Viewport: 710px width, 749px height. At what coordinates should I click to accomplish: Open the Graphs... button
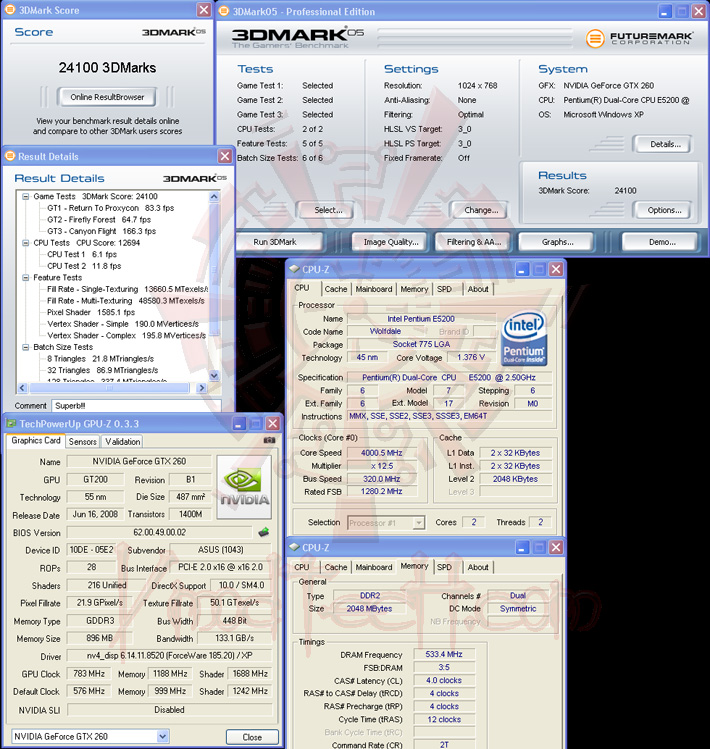pos(557,242)
